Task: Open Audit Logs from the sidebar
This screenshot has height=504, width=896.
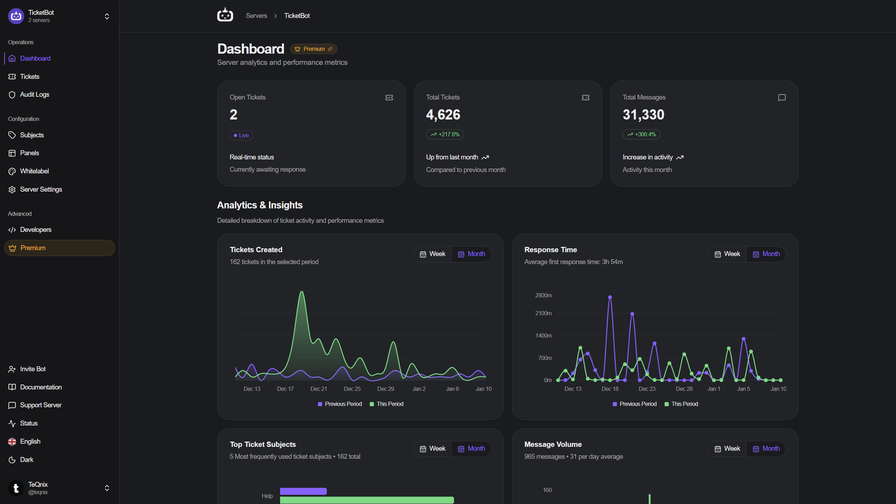Action: pyautogui.click(x=34, y=95)
